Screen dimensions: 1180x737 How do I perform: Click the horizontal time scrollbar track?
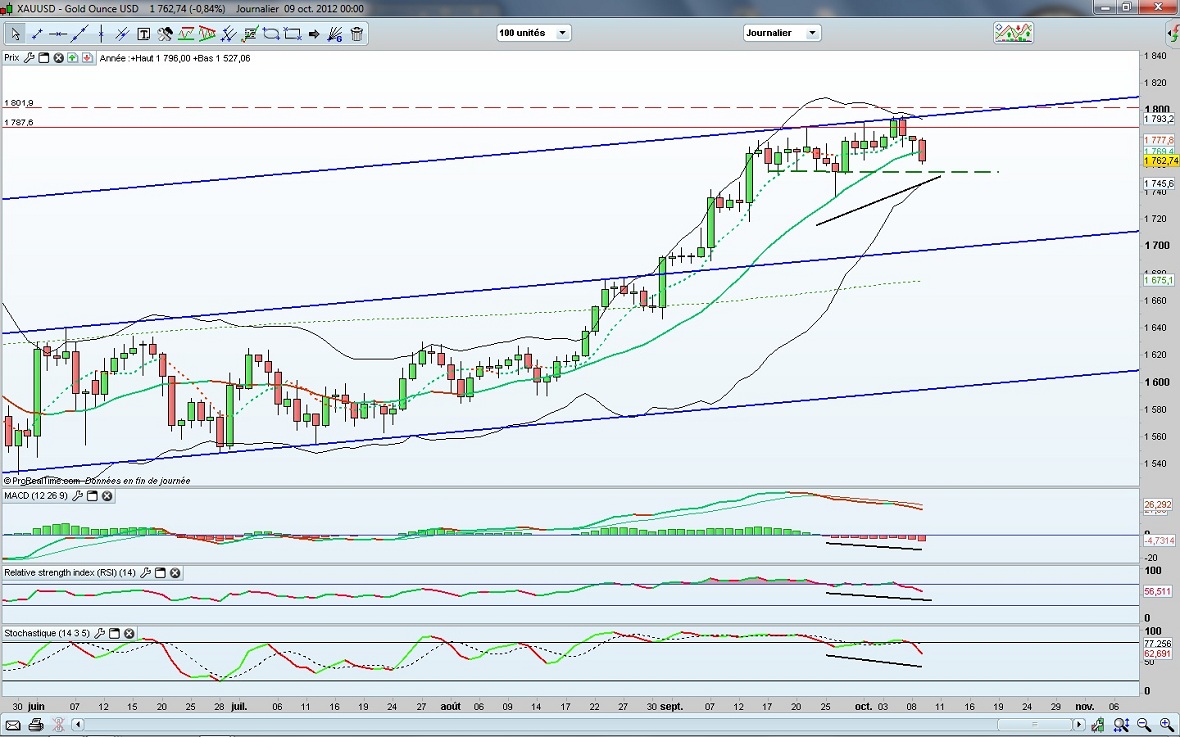tap(600, 723)
